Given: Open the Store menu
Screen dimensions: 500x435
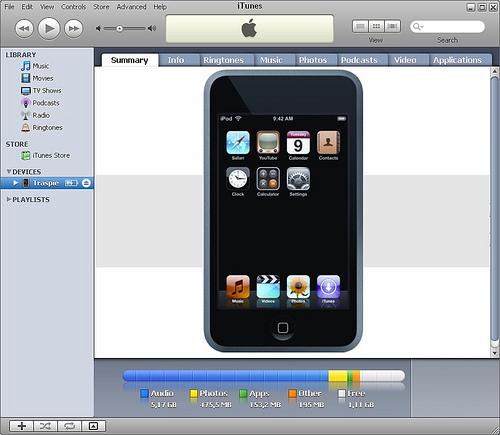Looking at the screenshot, I should click(x=101, y=7).
